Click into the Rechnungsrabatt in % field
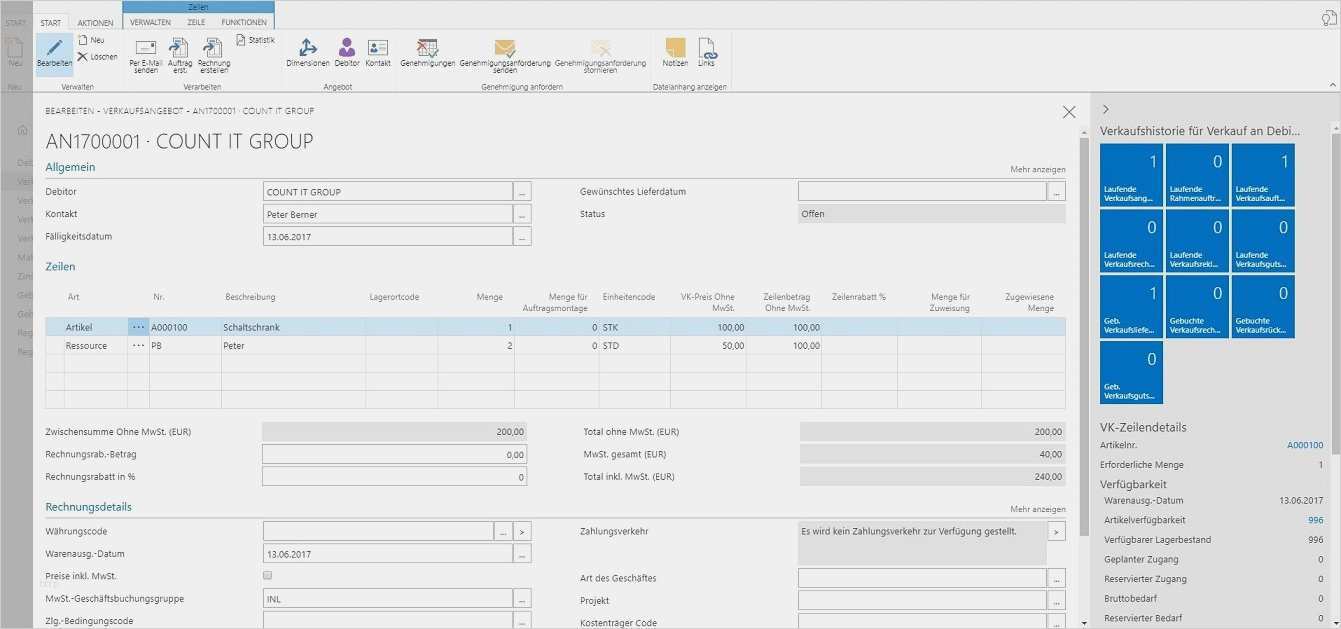This screenshot has height=629, width=1341. (x=394, y=477)
